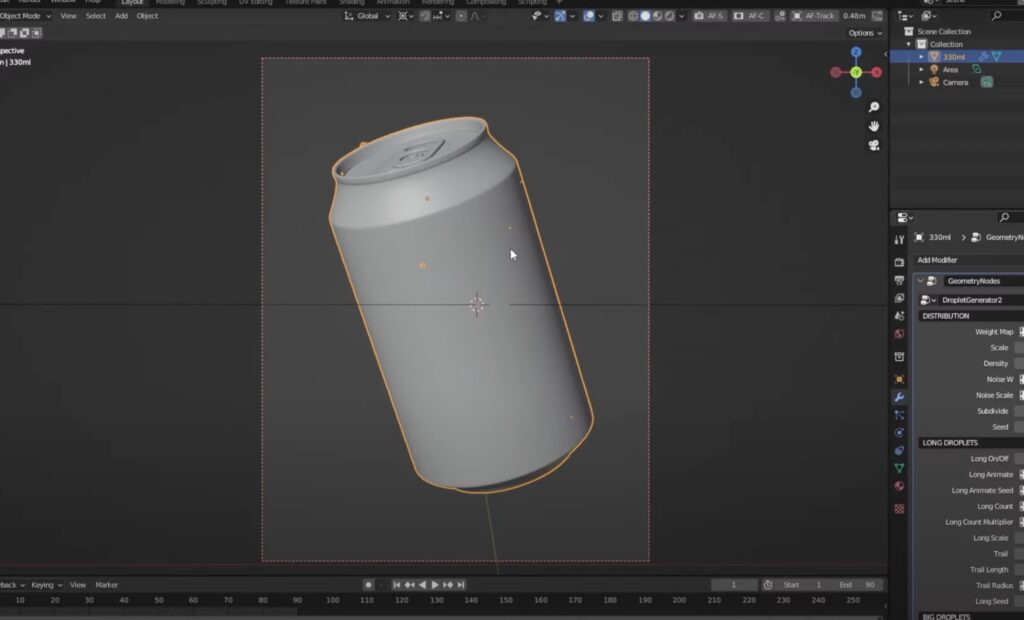Toggle proportional editing button
1024x620 pixels.
461,16
